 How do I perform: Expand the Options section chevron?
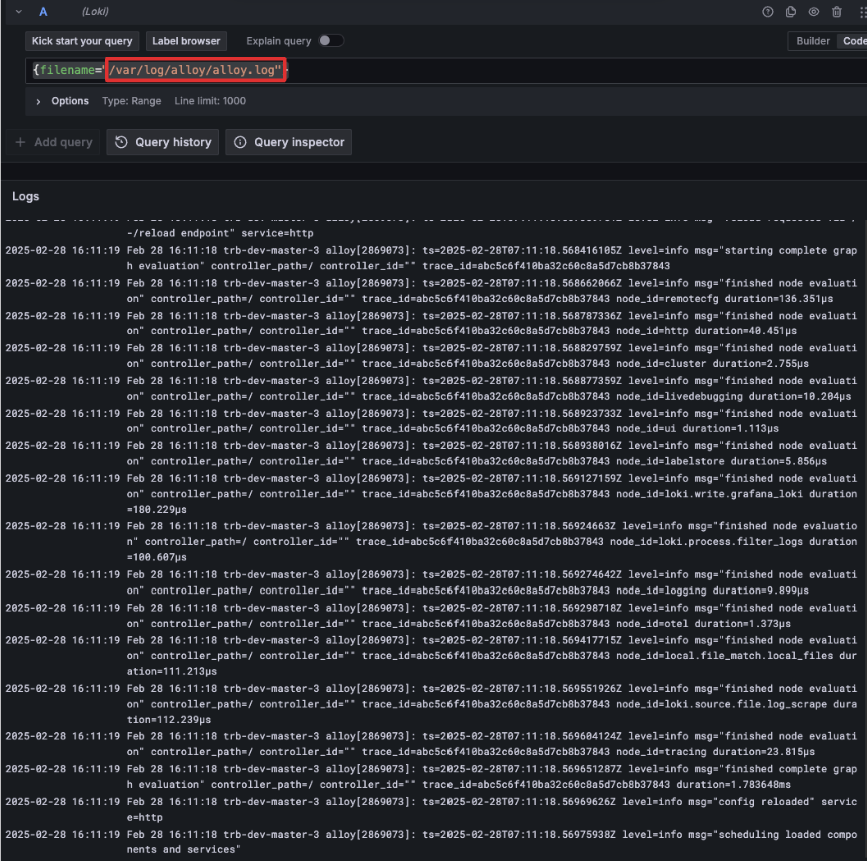click(x=38, y=101)
